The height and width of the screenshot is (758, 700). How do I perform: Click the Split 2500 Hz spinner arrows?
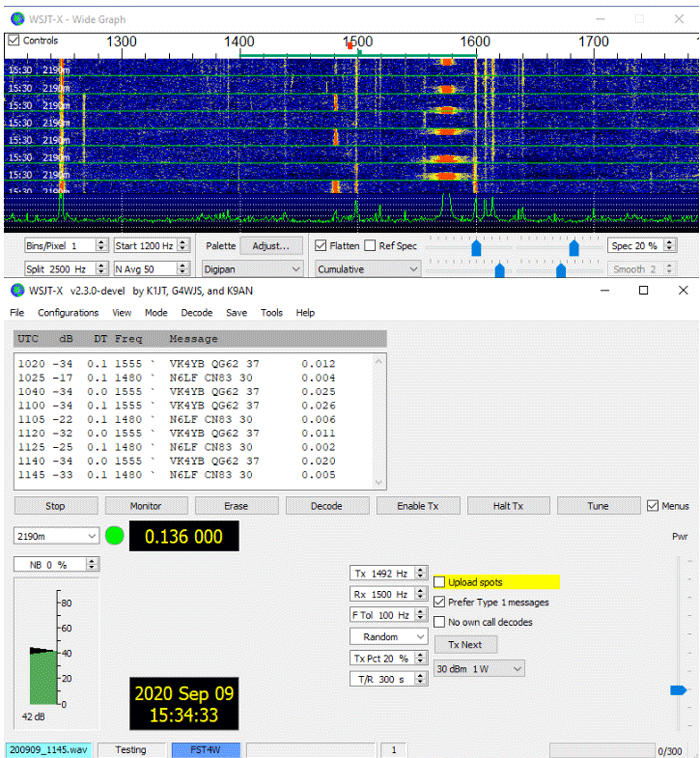pyautogui.click(x=101, y=268)
